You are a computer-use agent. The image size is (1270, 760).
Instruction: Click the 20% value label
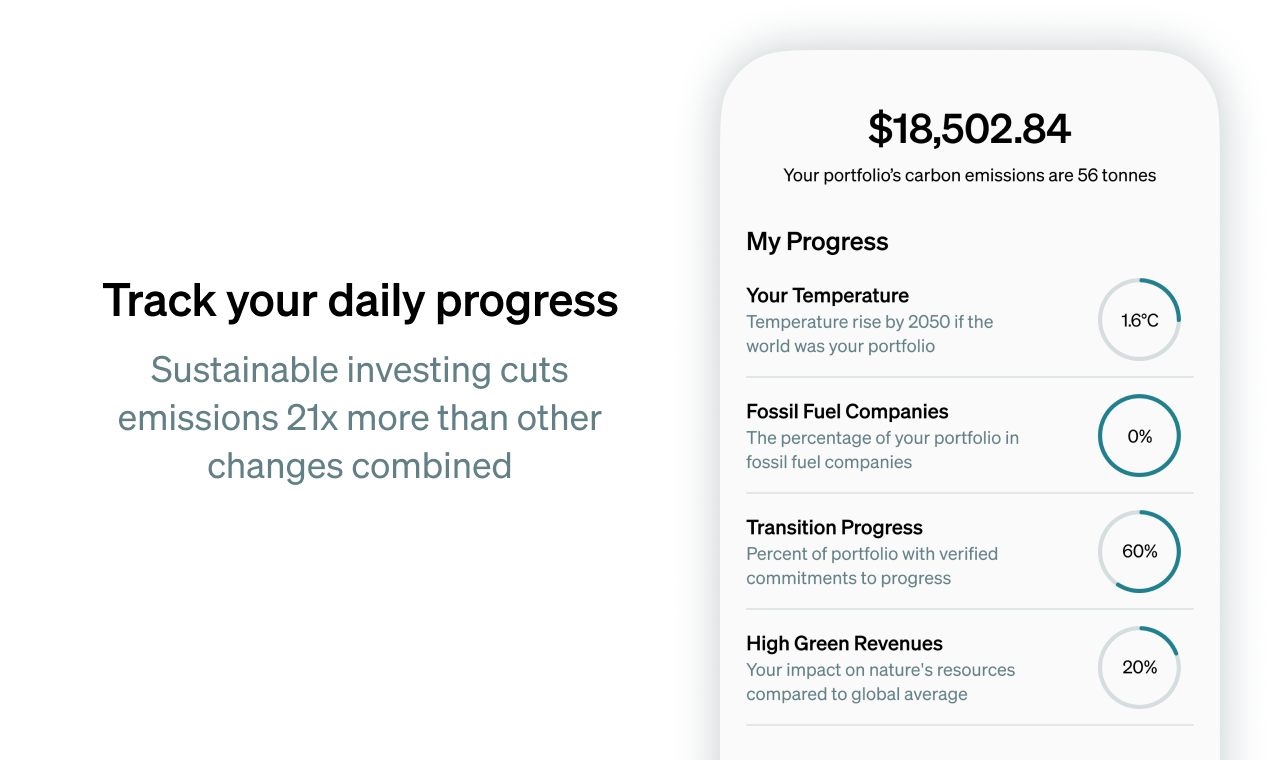[1140, 668]
